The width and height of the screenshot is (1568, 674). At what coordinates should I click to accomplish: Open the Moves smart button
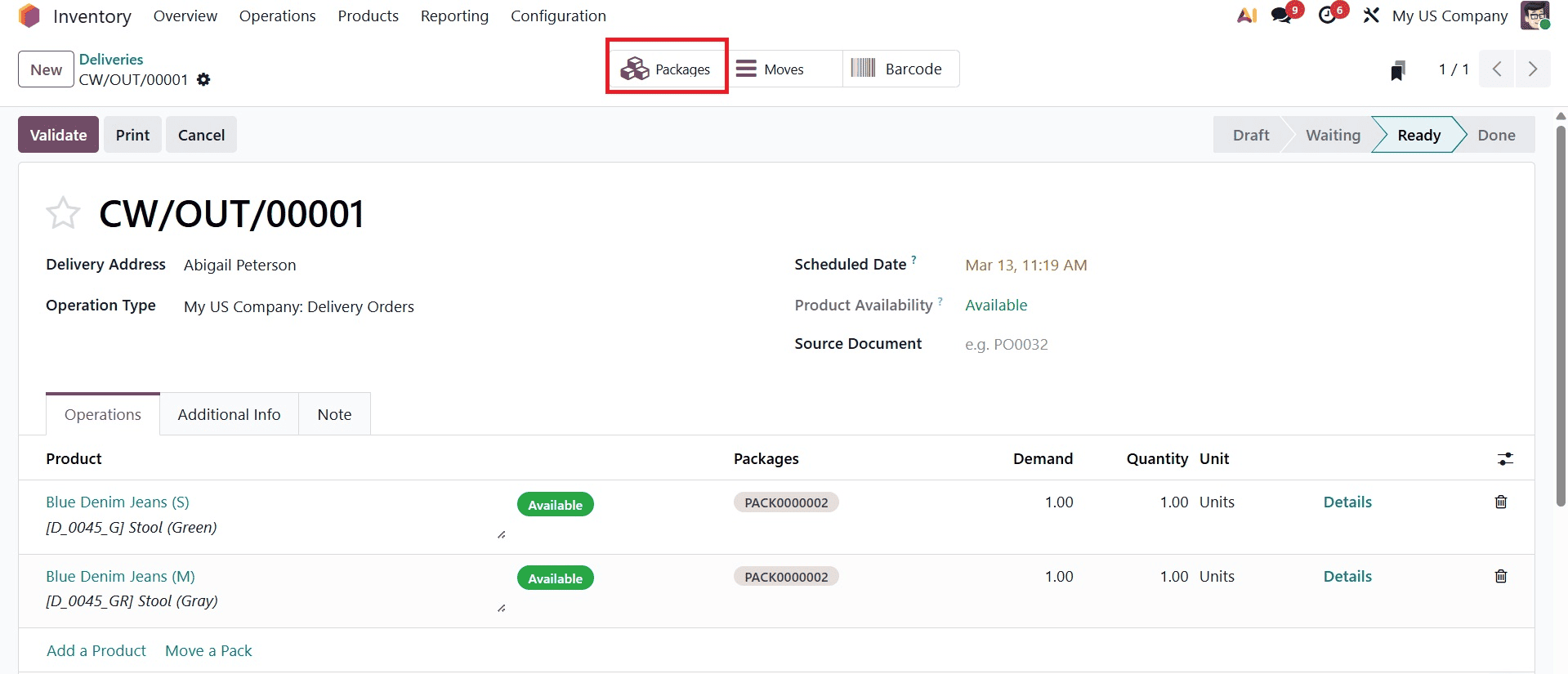click(x=784, y=69)
